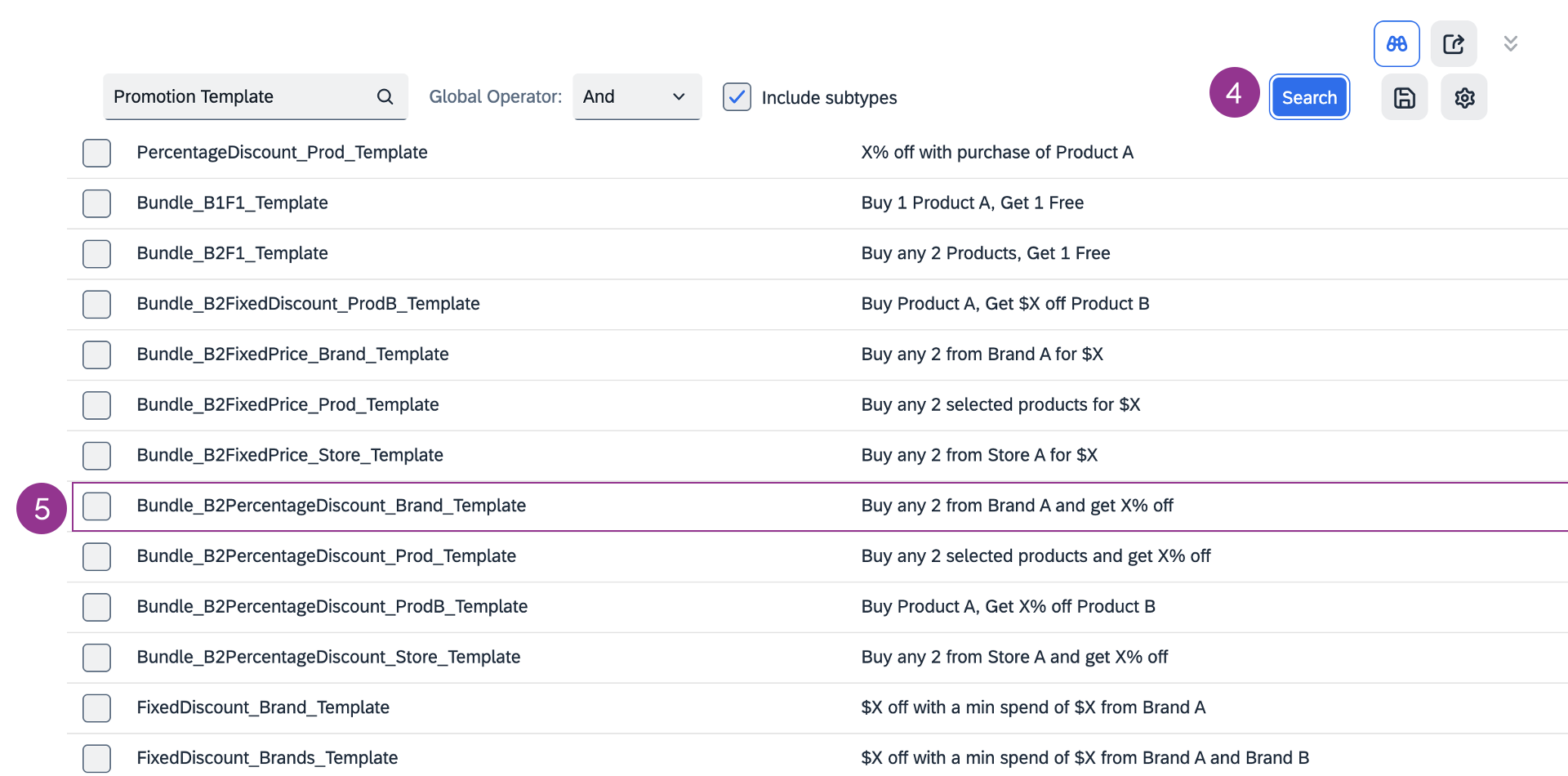Open Bundle_B2FixedDiscount_ProdB_Template row
This screenshot has height=776, width=1568.
click(x=308, y=304)
